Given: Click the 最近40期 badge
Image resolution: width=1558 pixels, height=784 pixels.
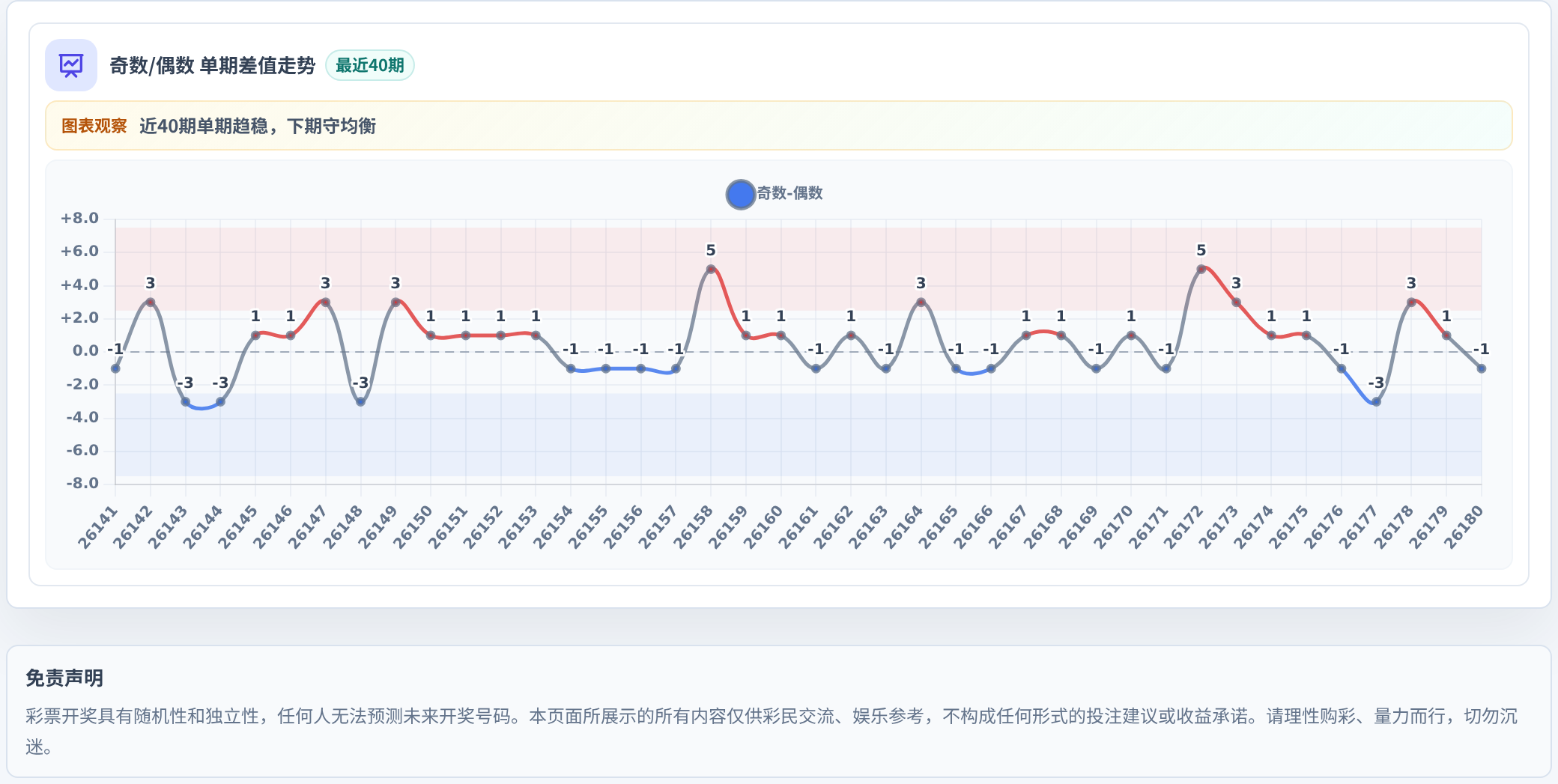Looking at the screenshot, I should [370, 65].
